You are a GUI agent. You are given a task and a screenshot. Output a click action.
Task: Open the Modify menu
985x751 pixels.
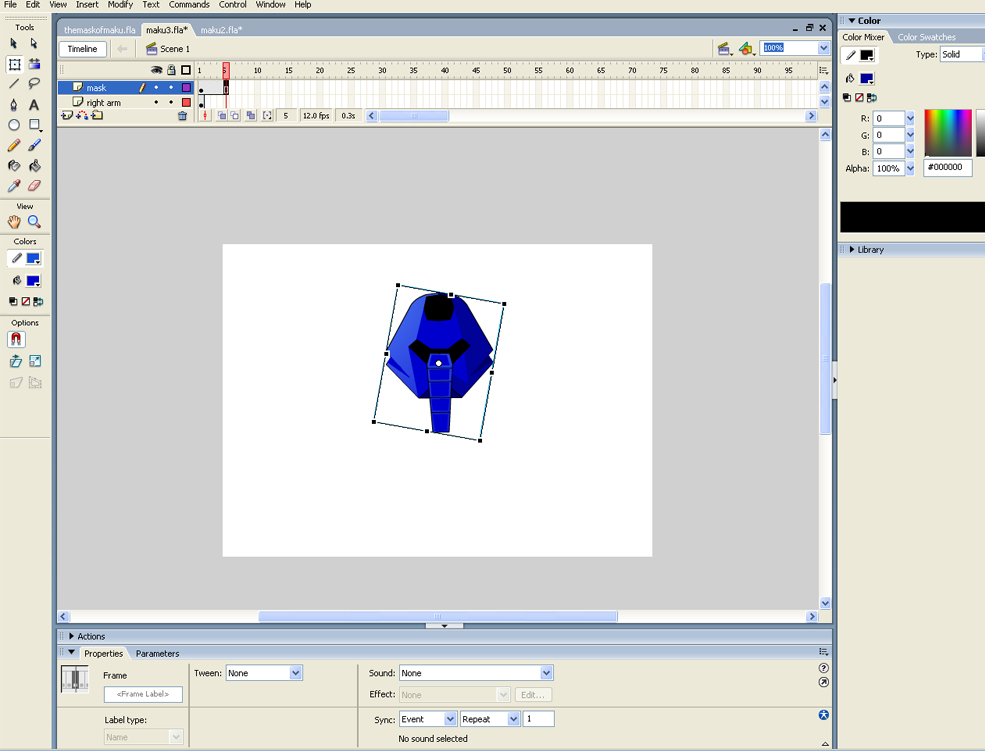(x=120, y=5)
